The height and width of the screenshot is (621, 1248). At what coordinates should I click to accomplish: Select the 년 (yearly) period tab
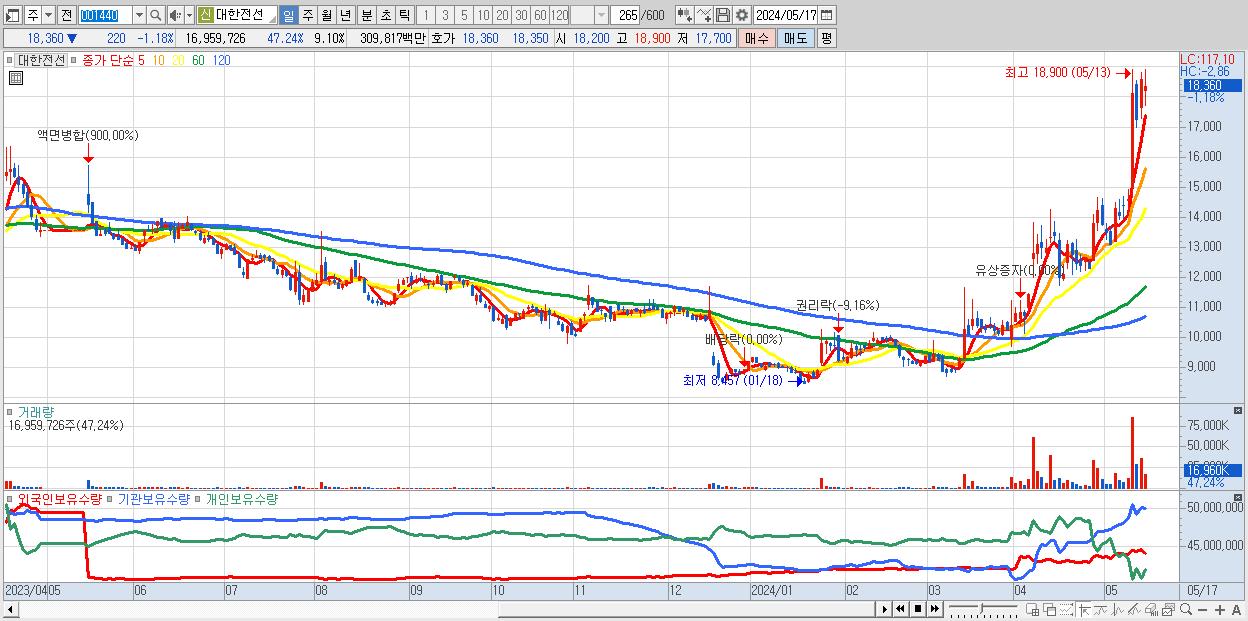click(345, 15)
